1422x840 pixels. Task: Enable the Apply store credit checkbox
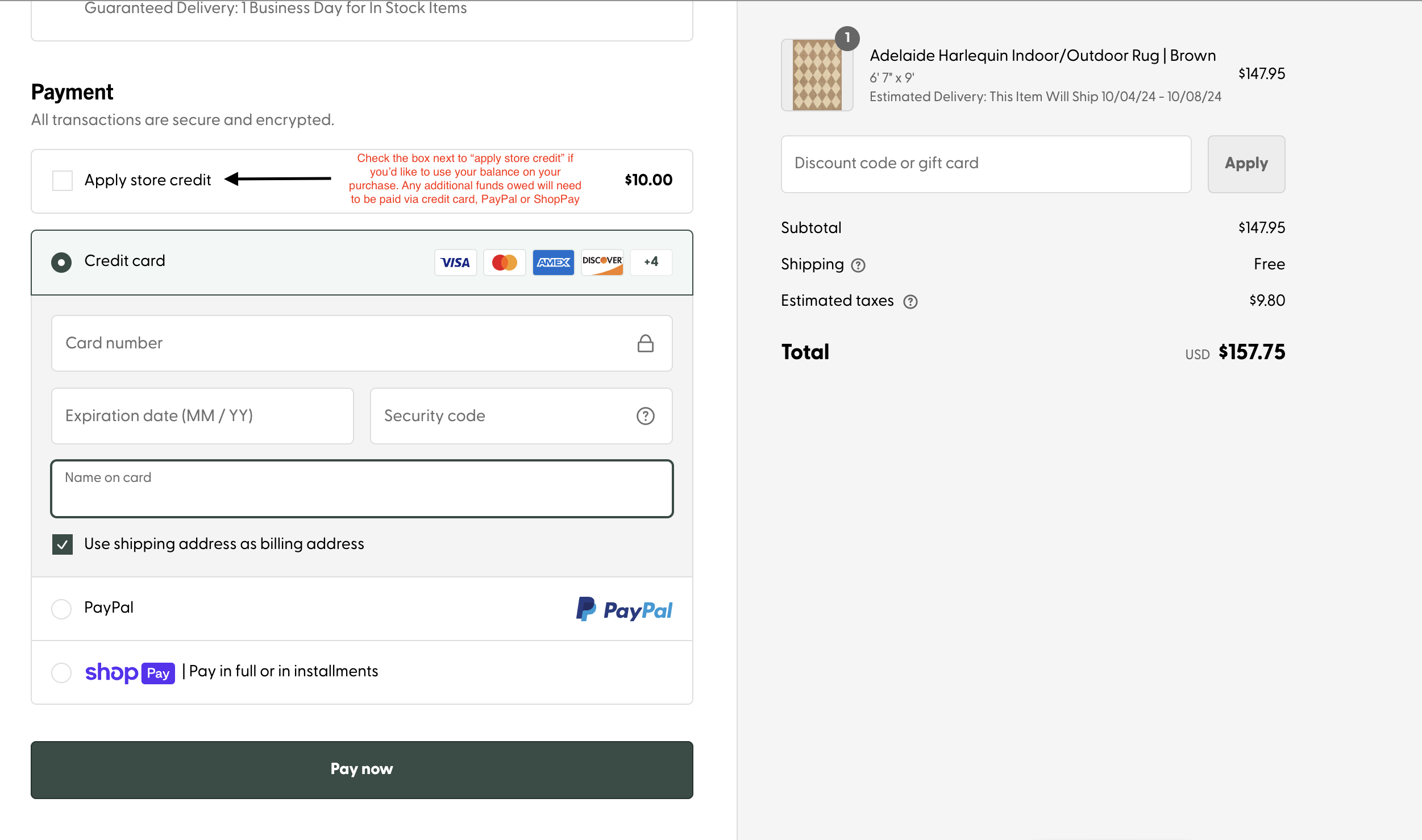coord(63,181)
